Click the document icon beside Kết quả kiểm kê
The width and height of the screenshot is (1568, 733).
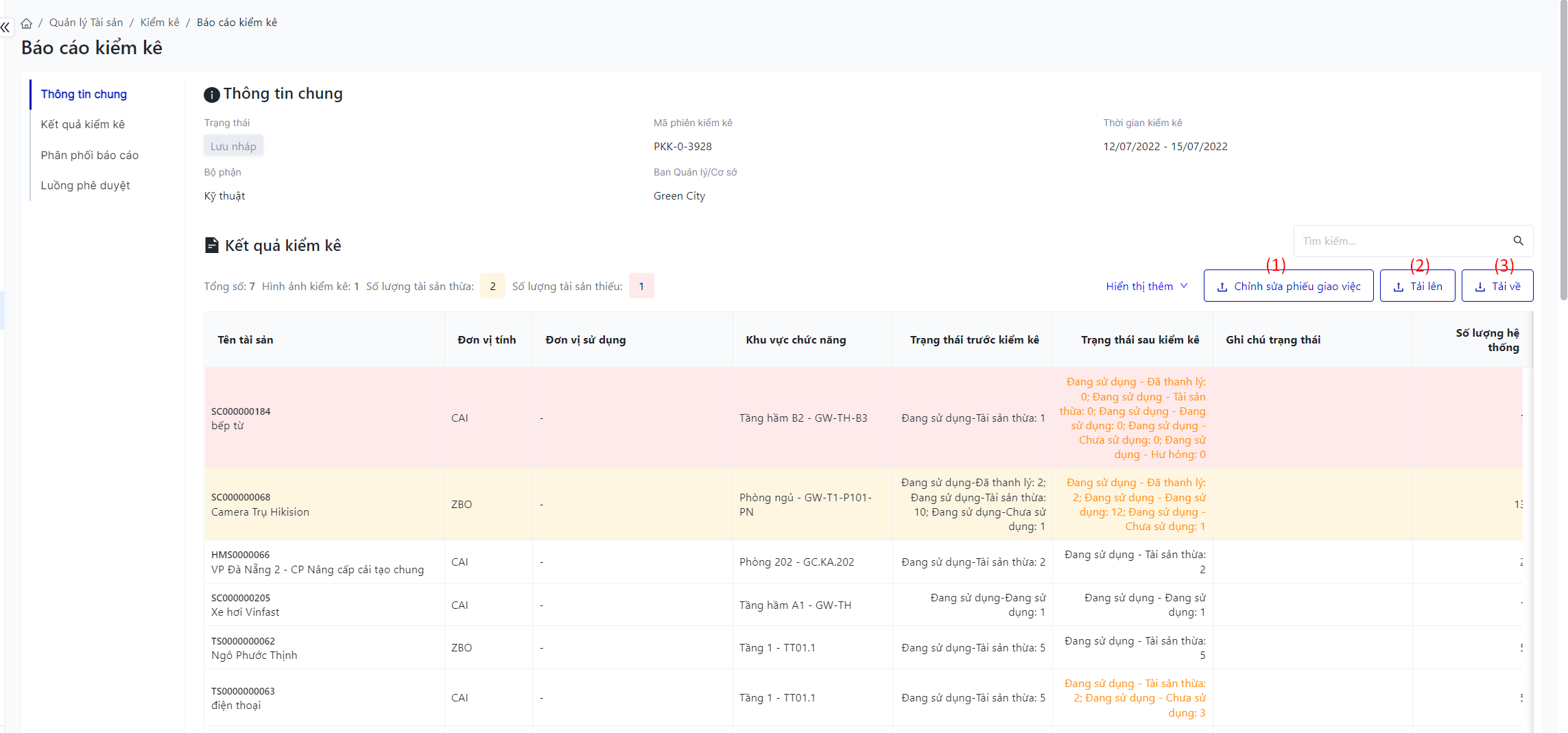212,245
